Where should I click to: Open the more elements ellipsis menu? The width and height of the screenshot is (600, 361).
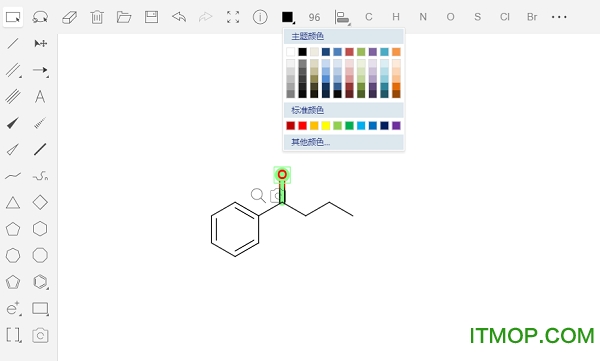559,17
